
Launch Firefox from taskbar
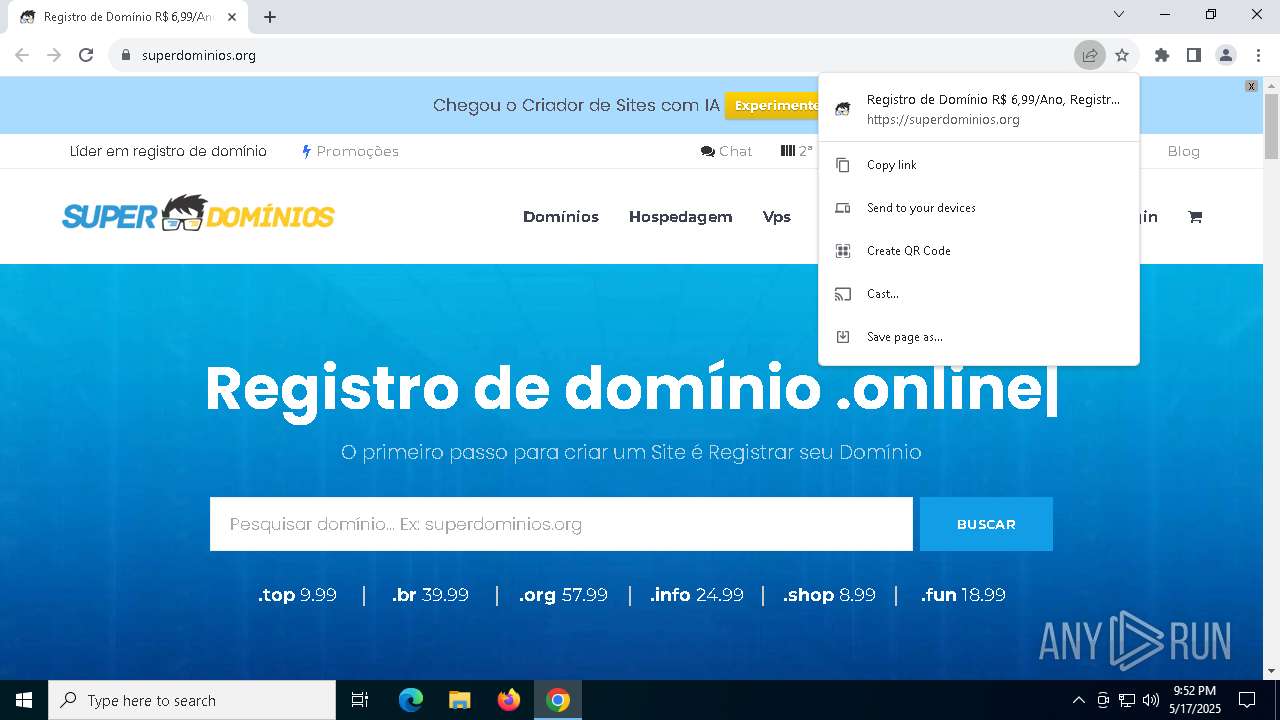click(x=509, y=700)
